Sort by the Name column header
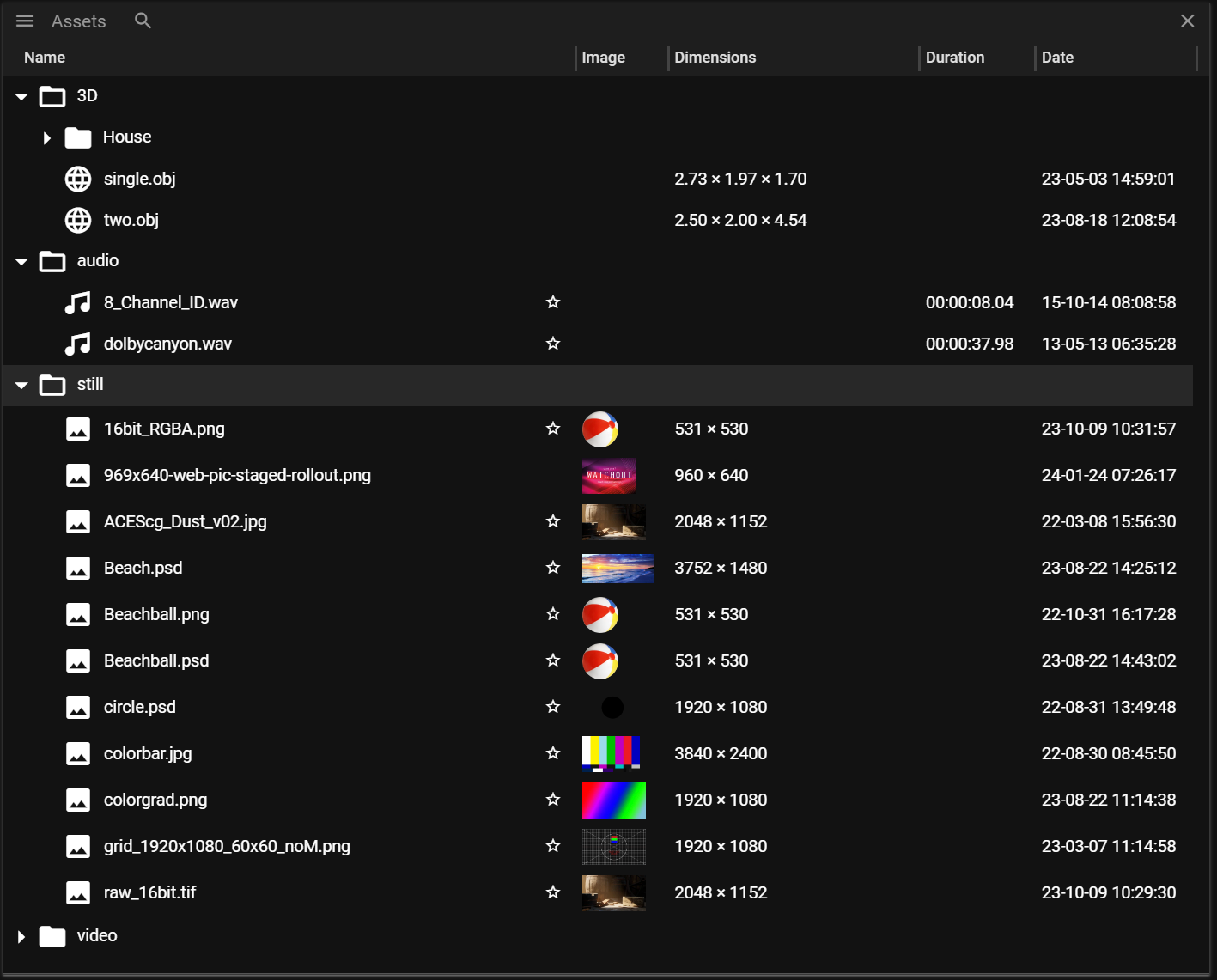Screen dimensions: 1217x980 (45, 58)
